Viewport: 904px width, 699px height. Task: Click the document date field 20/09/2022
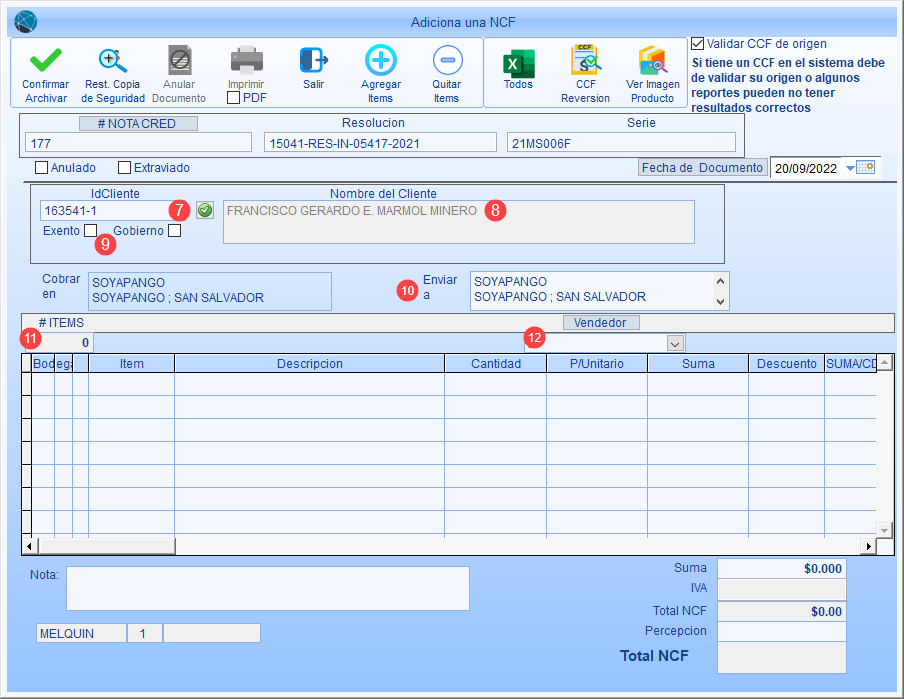coord(806,168)
